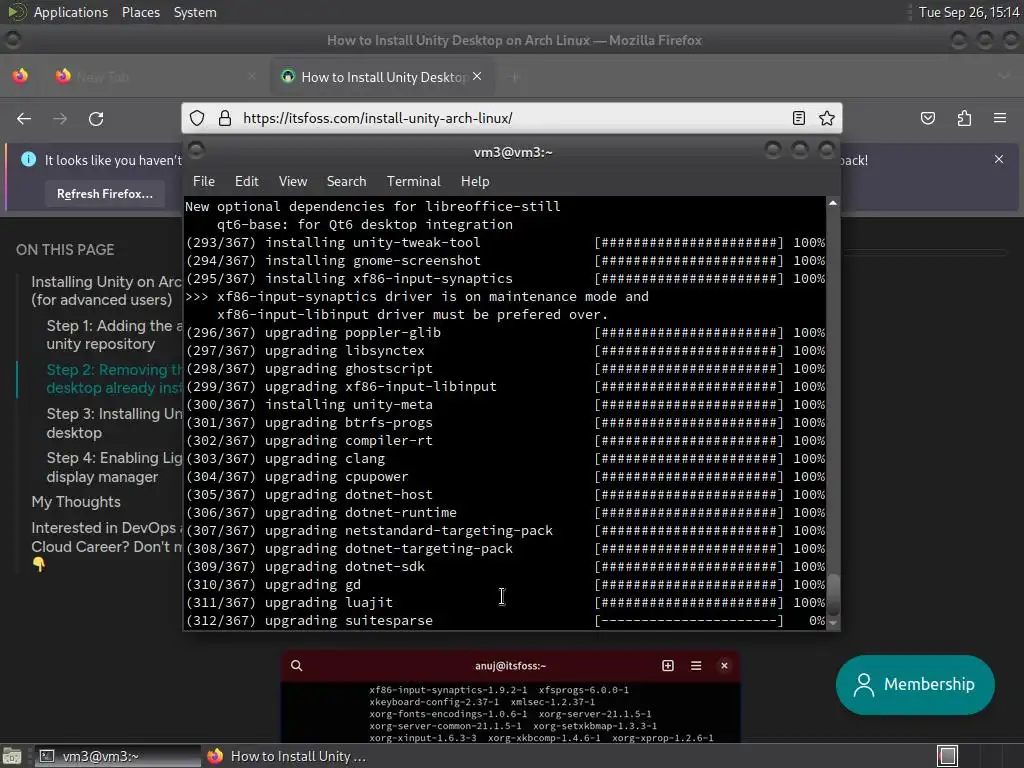Jump to My Thoughts section
The width and height of the screenshot is (1024, 768).
click(76, 502)
